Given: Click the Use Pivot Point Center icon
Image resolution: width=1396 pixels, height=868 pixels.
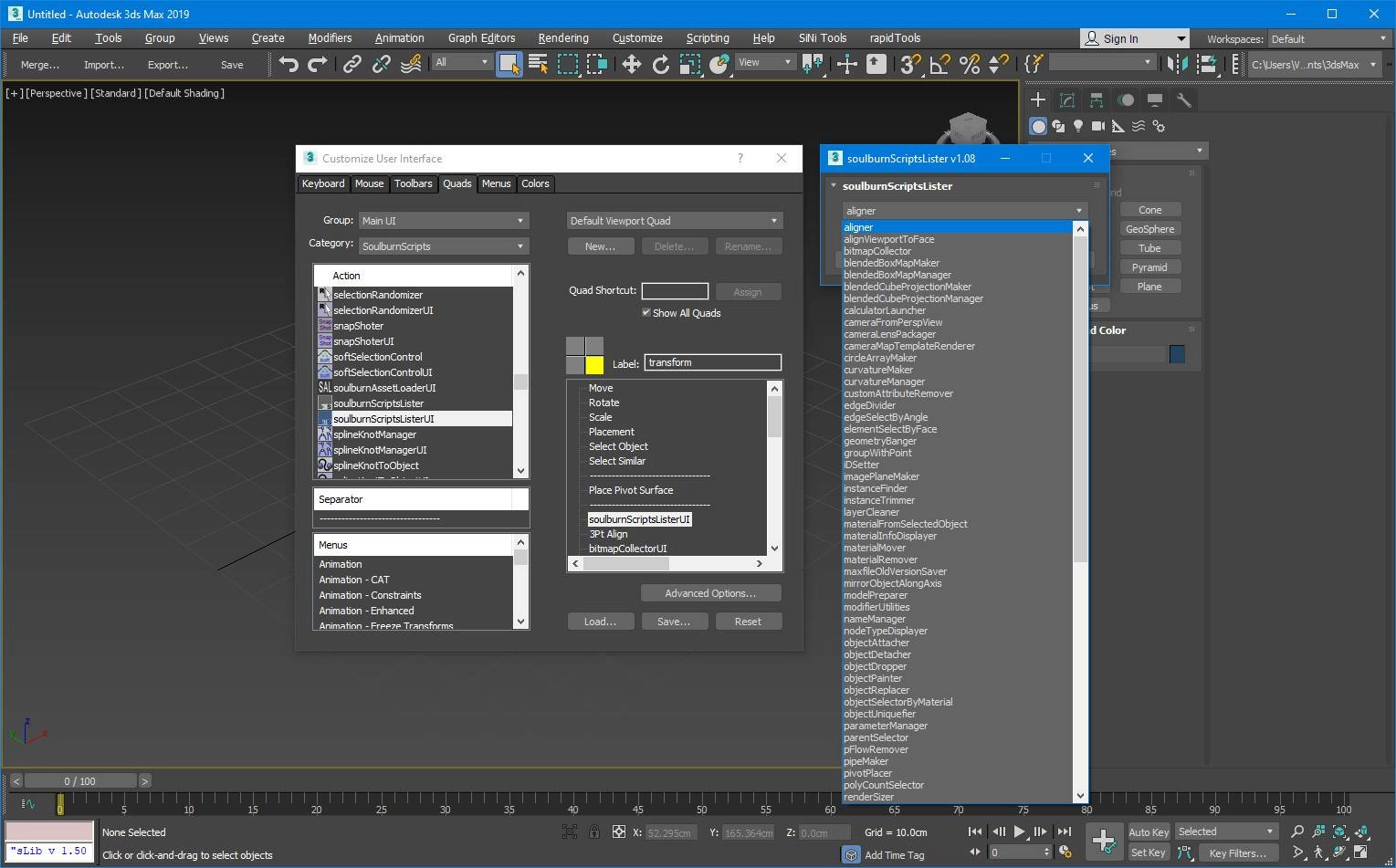Looking at the screenshot, I should pyautogui.click(x=812, y=64).
